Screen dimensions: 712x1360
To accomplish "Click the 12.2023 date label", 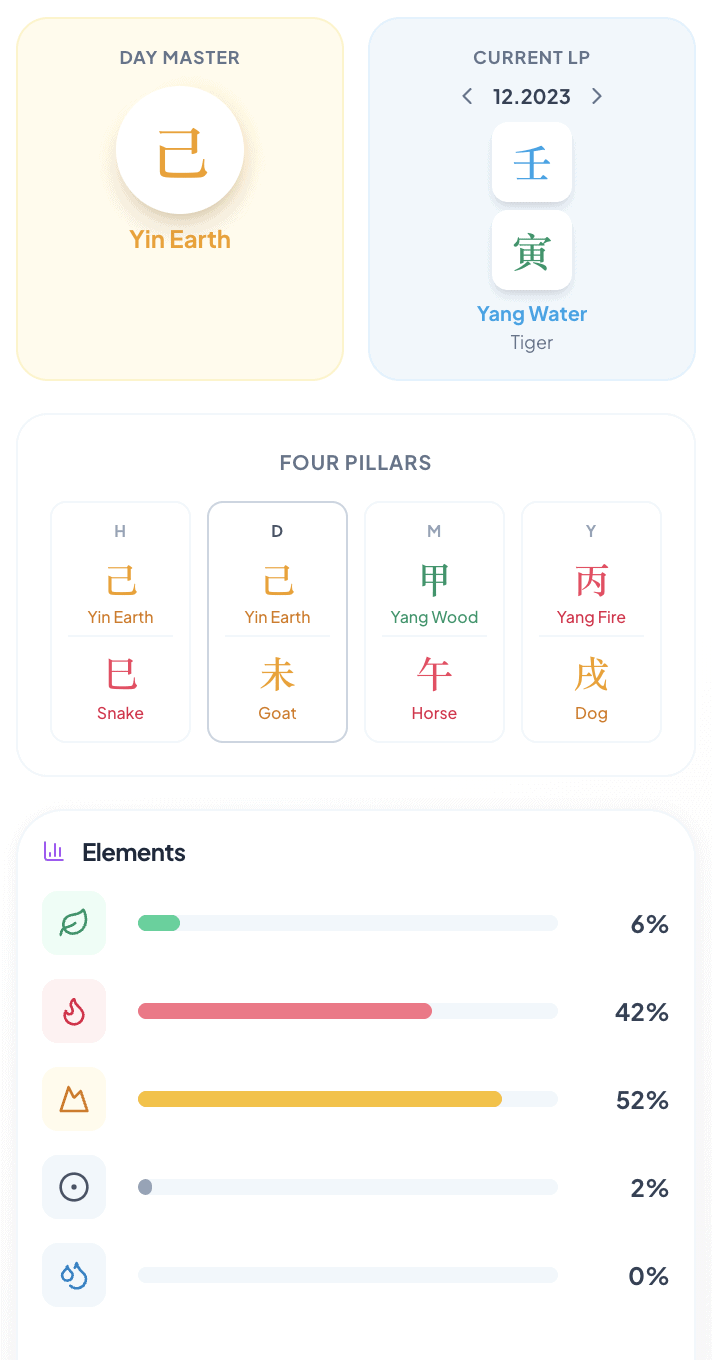I will [x=532, y=96].
